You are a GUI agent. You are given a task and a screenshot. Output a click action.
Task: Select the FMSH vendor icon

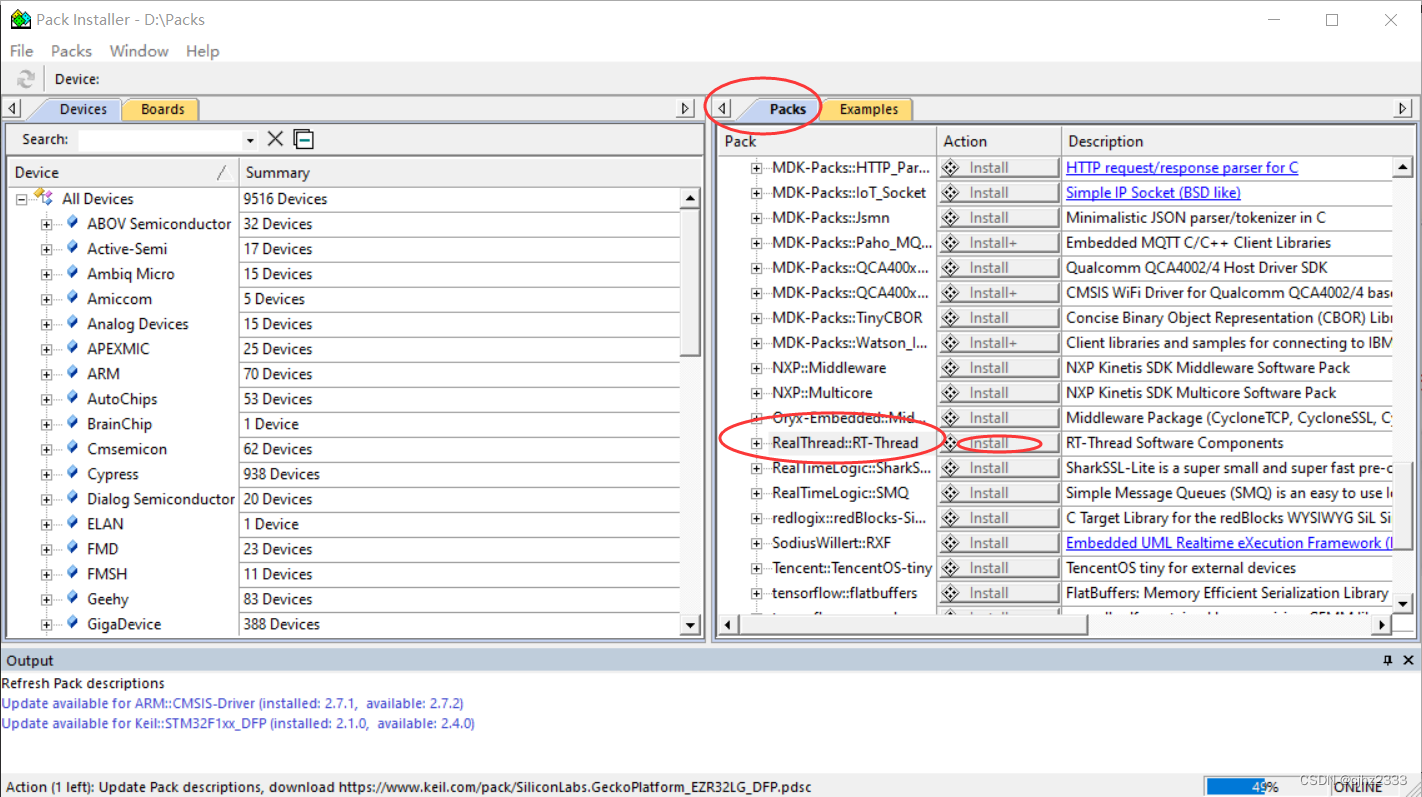tap(72, 573)
